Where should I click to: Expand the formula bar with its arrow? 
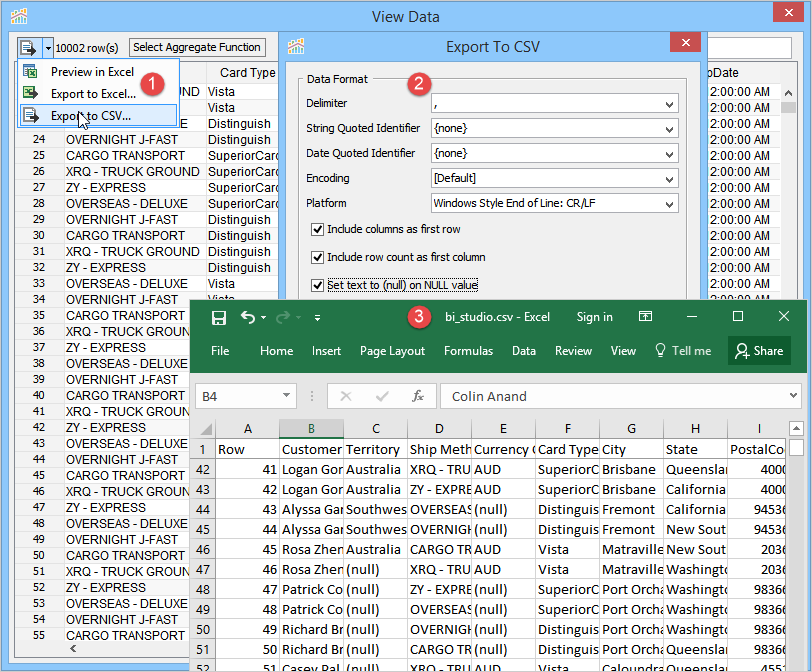click(x=793, y=396)
